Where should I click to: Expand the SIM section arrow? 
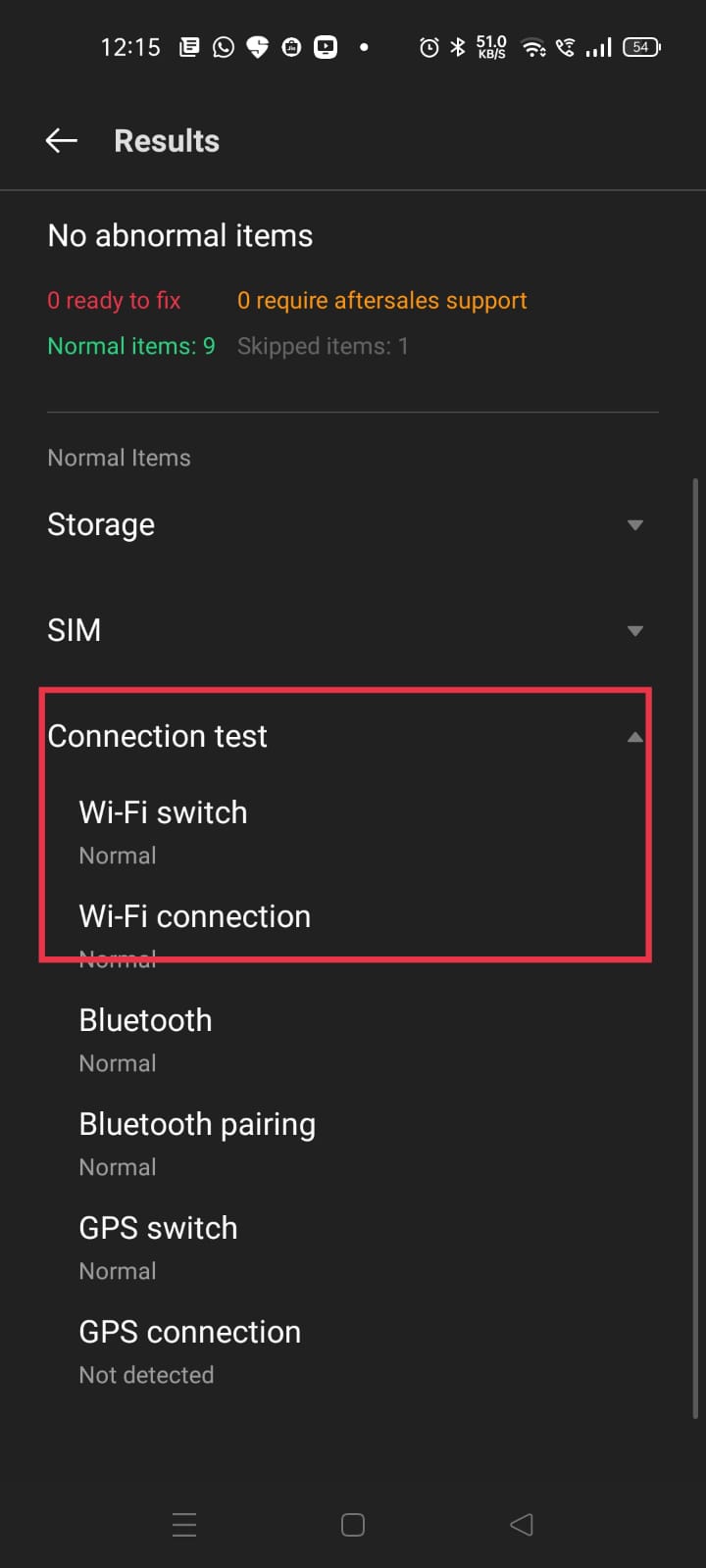point(634,631)
